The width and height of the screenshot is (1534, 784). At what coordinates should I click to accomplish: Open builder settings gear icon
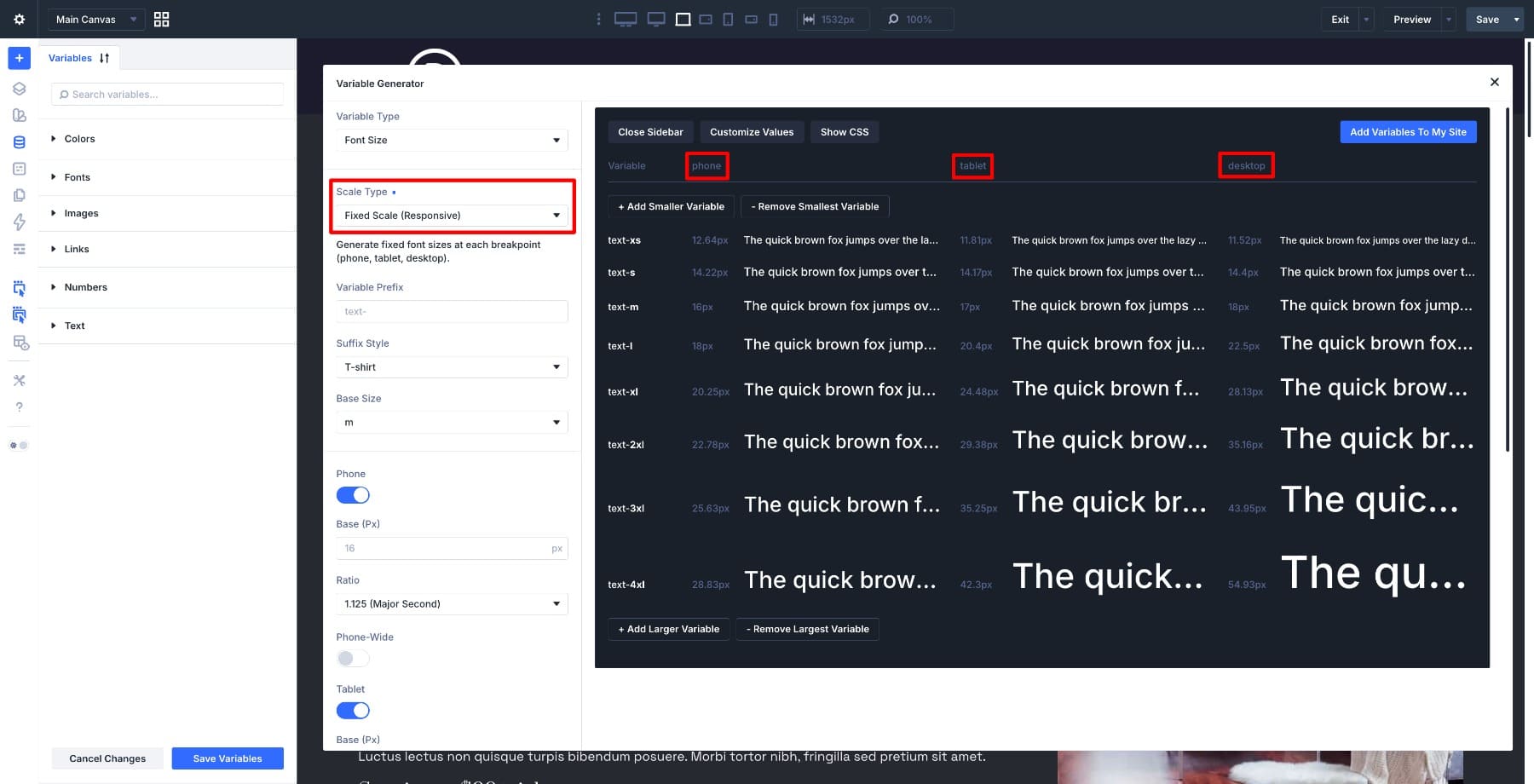(x=19, y=19)
